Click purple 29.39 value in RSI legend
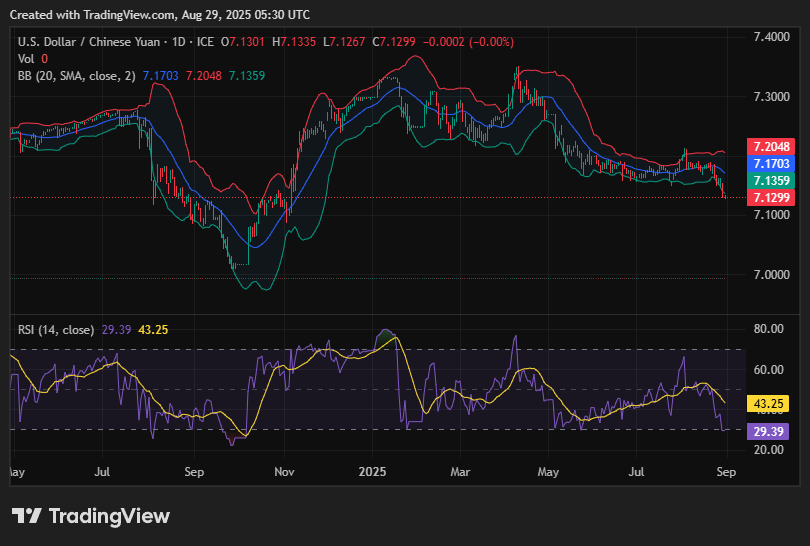Image resolution: width=810 pixels, height=546 pixels. point(117,330)
